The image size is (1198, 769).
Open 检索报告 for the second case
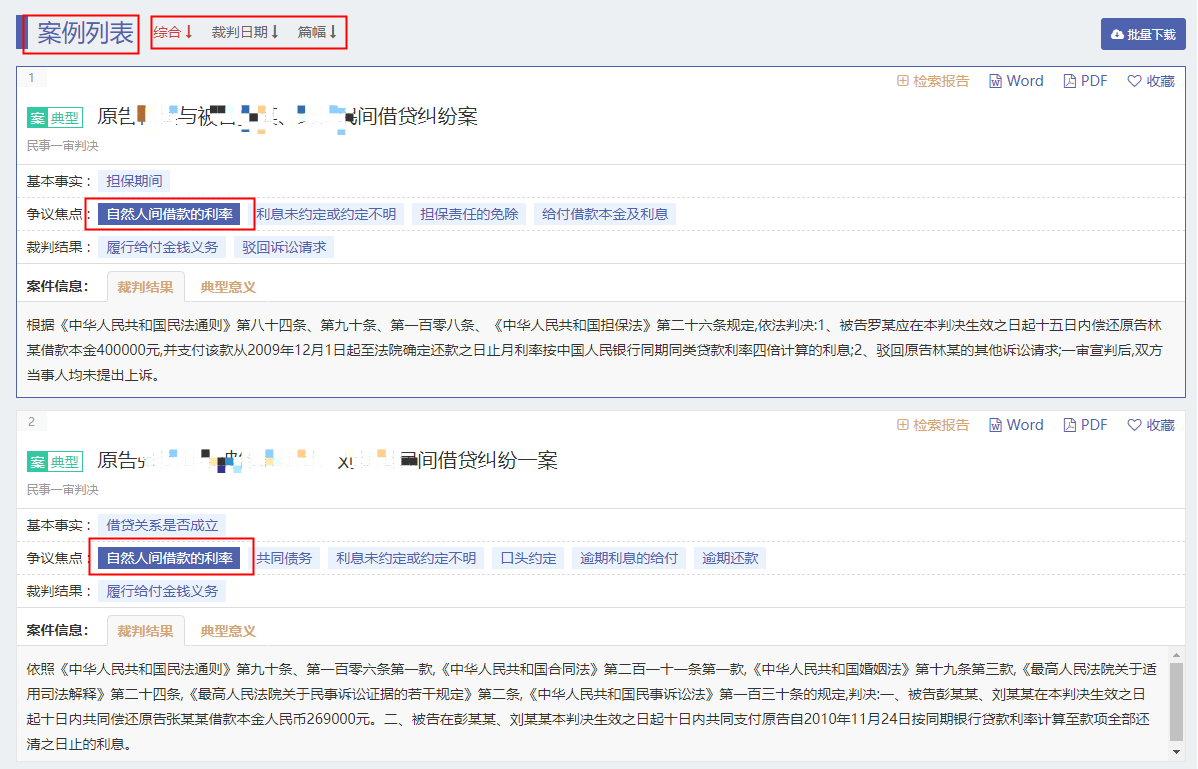click(x=933, y=425)
